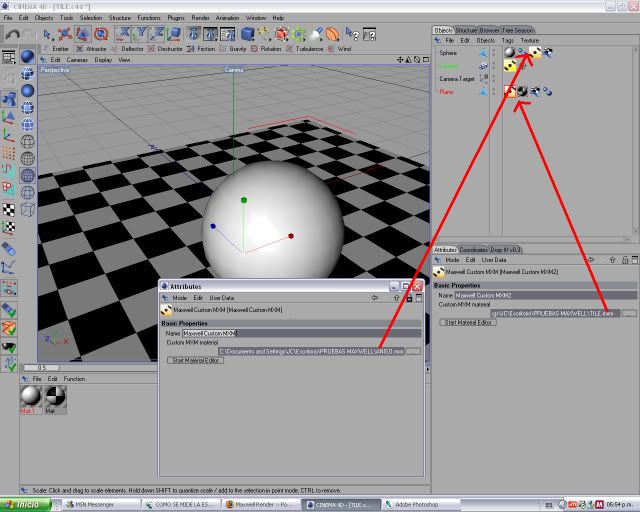Select the Texture Axis tool icon
The width and height of the screenshot is (640, 512).
[x=9, y=228]
